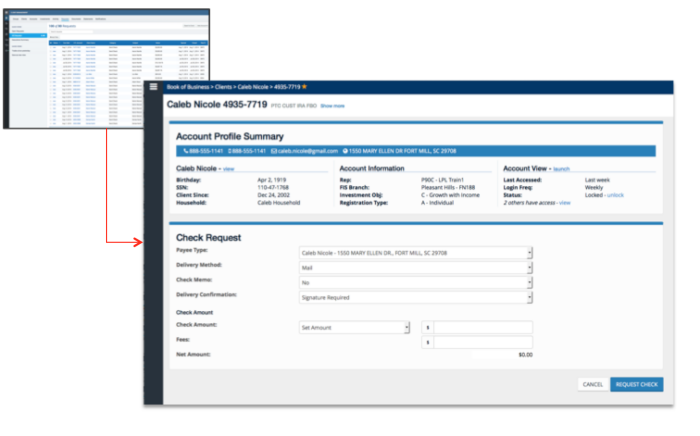Go to Book of Business breadcrumb
This screenshot has width=700, height=436.
click(188, 87)
